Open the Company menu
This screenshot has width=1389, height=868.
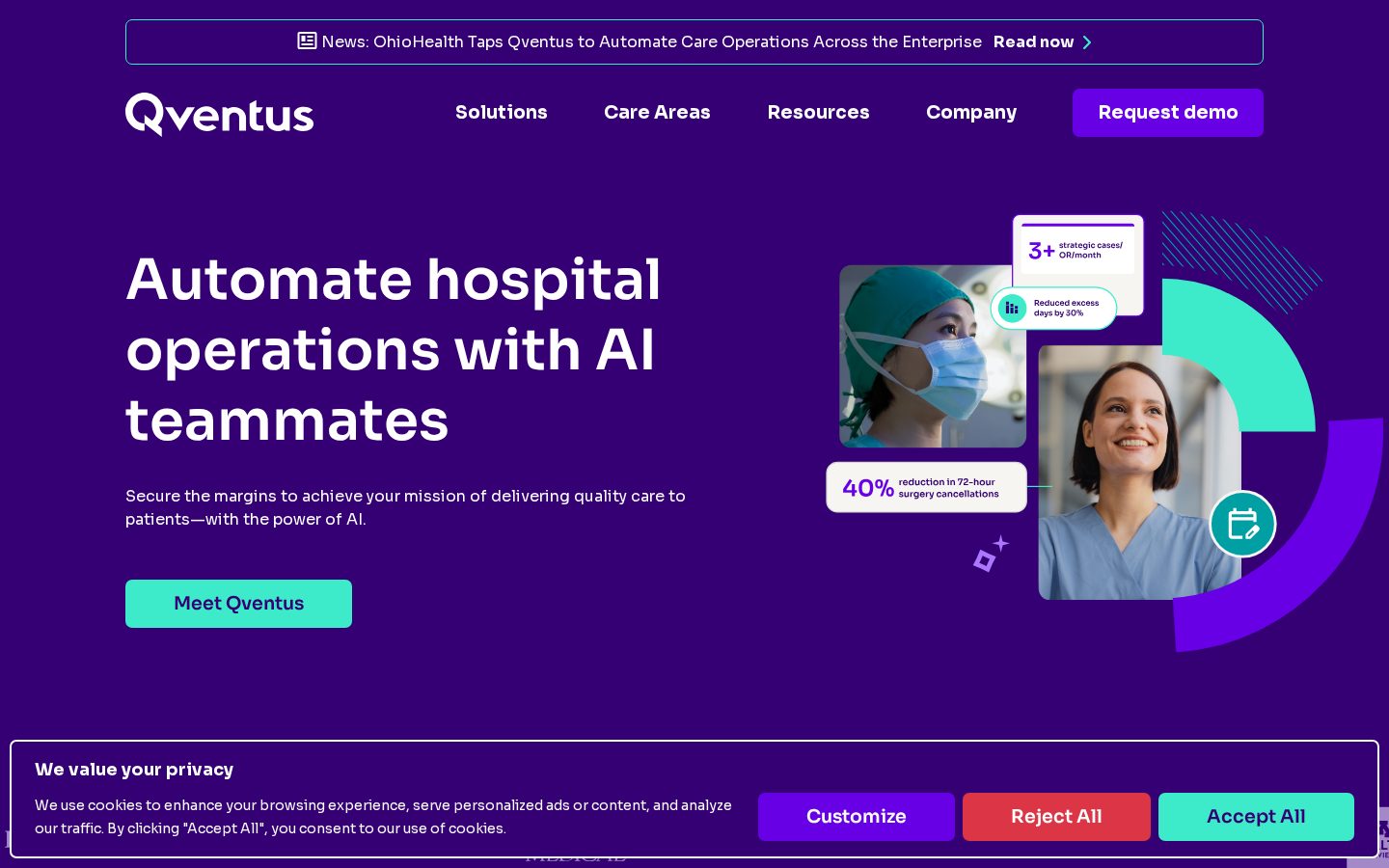tap(971, 113)
